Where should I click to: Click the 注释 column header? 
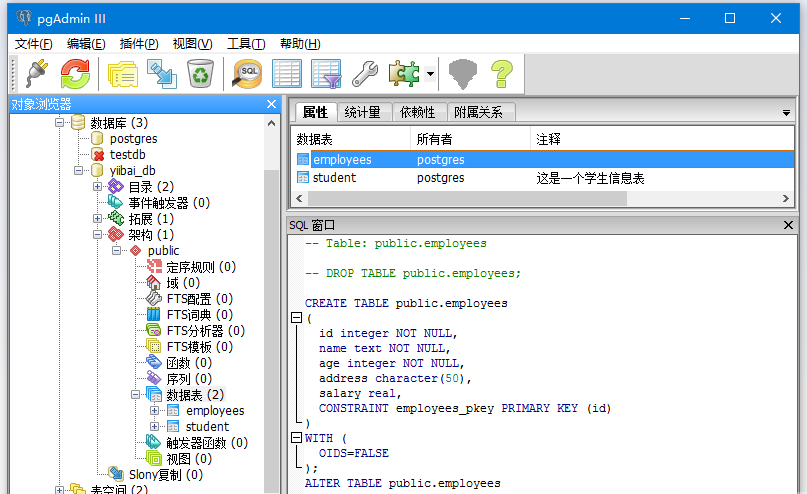[x=662, y=139]
